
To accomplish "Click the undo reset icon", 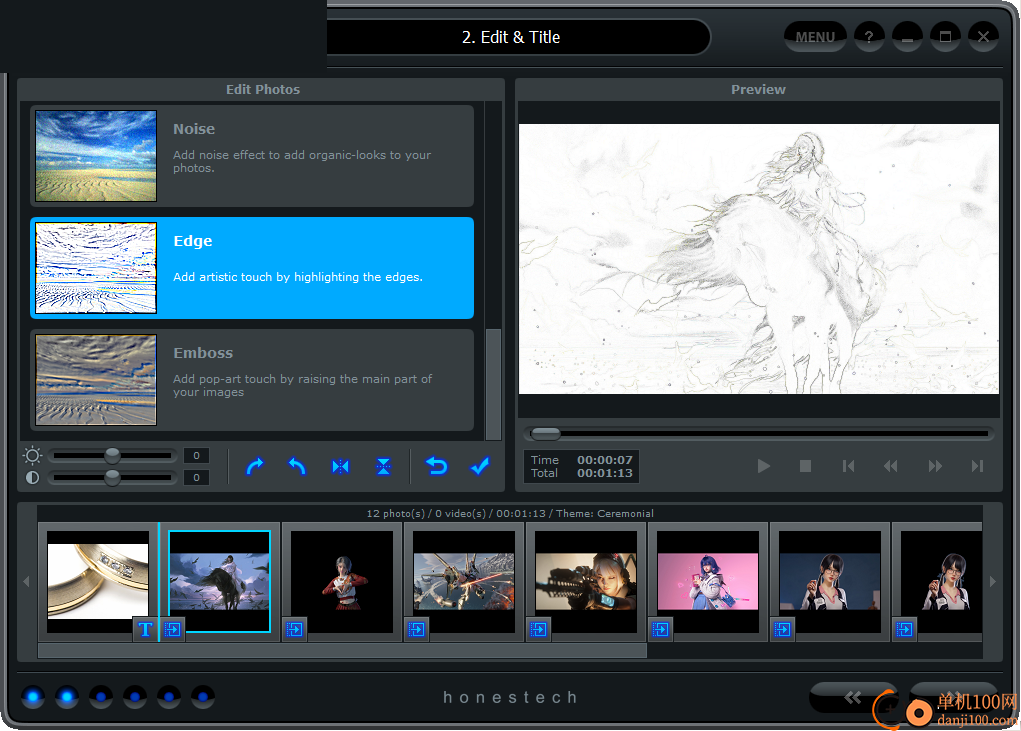I will (x=436, y=466).
